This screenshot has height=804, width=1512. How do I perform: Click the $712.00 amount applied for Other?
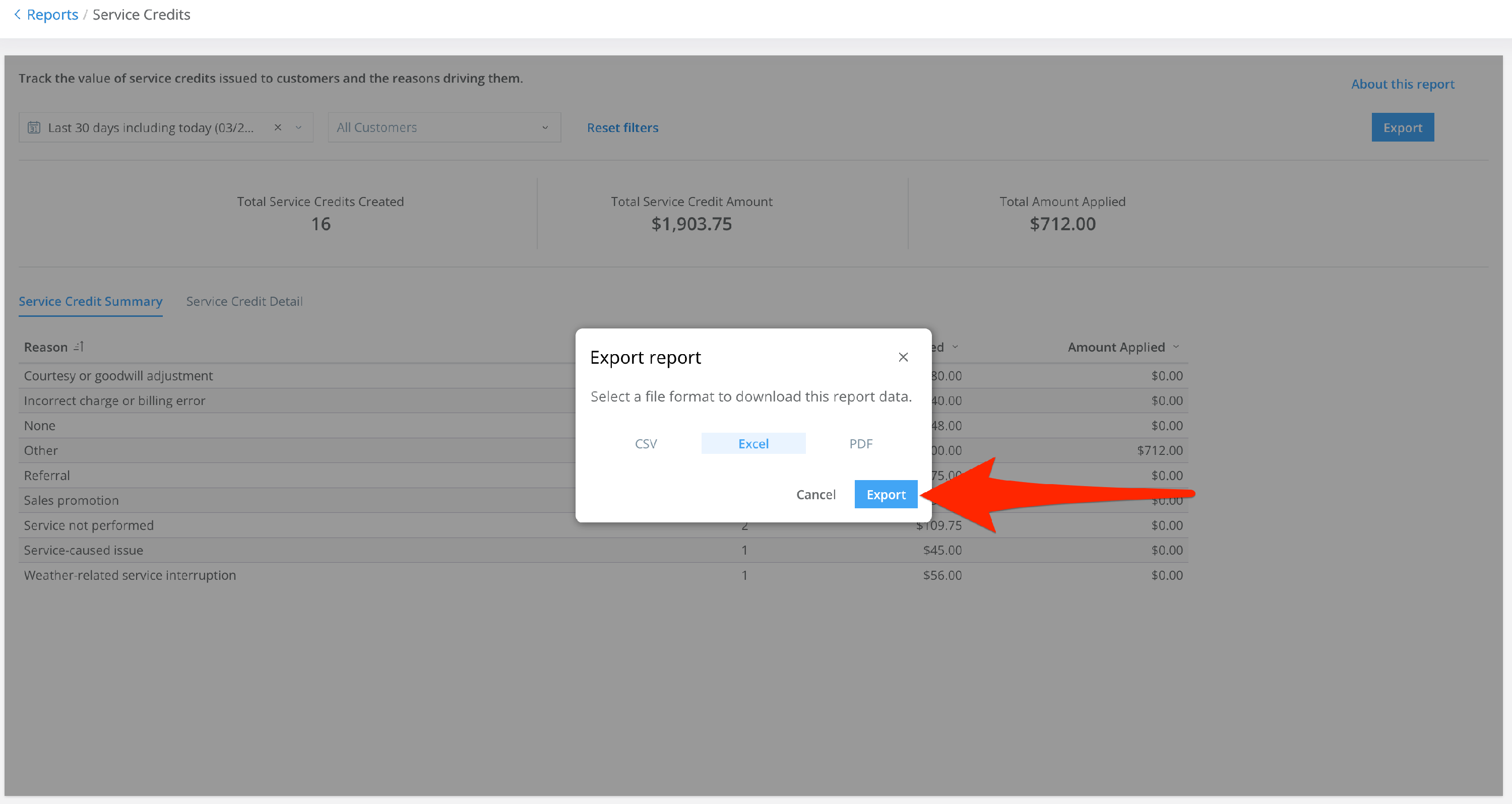click(1159, 451)
